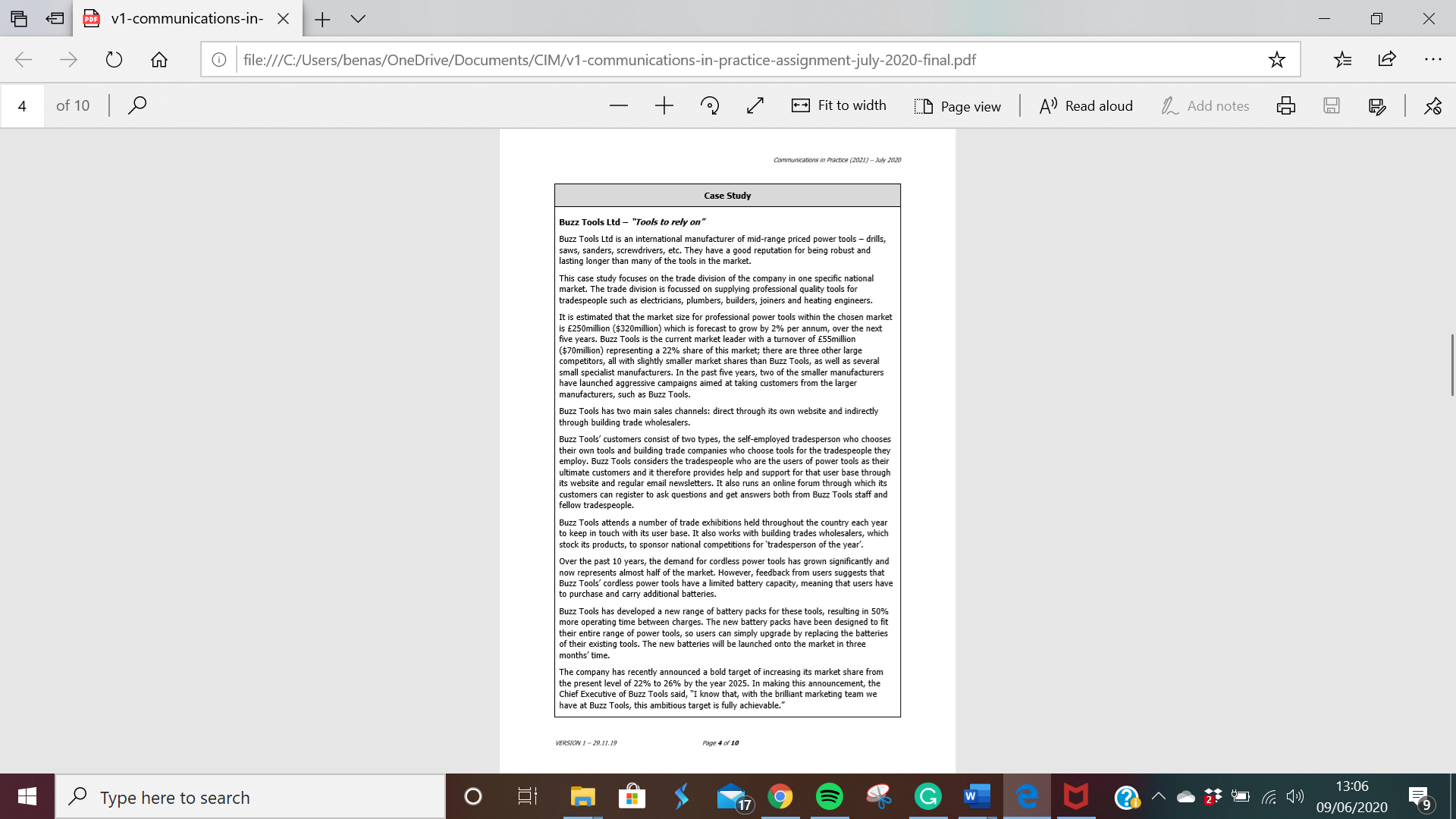Expand the tab preview chevron
Screen dimensions: 1456x819
(358, 19)
